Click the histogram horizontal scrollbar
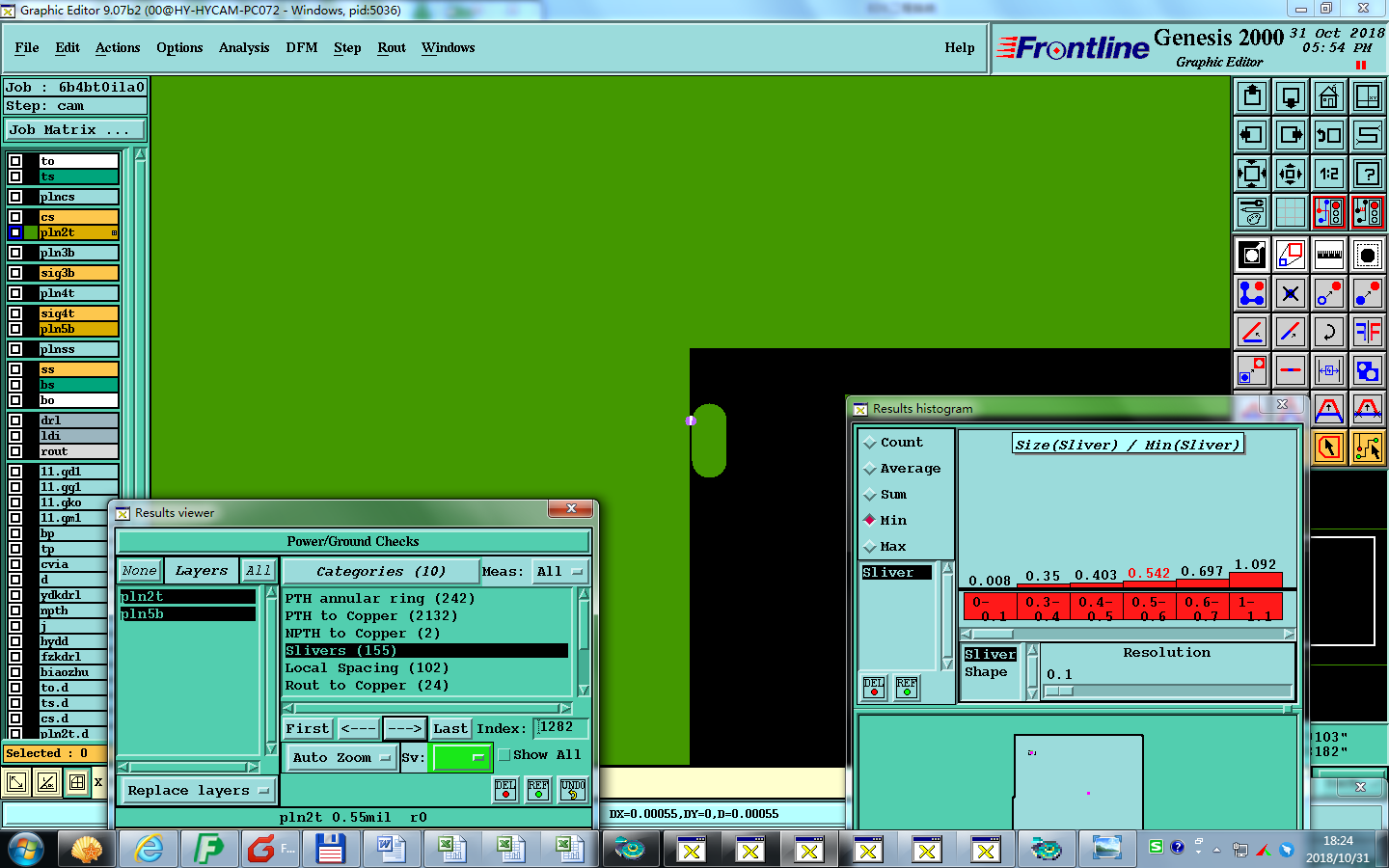Viewport: 1389px width, 868px height. (1128, 634)
